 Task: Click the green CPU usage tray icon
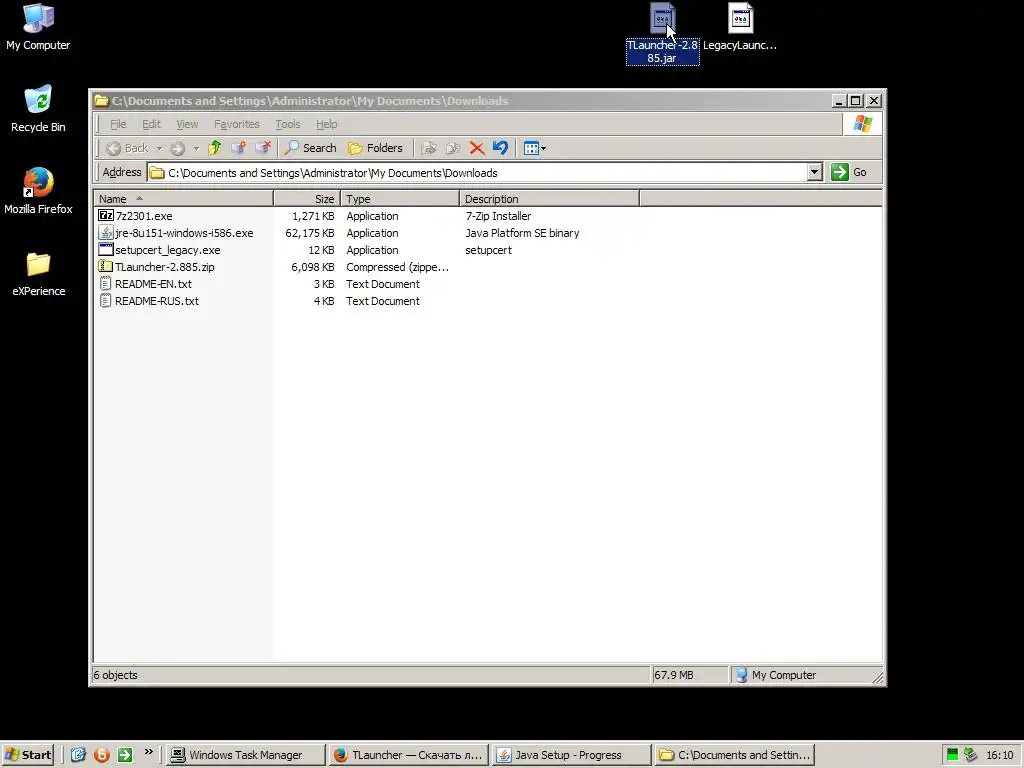coord(952,755)
